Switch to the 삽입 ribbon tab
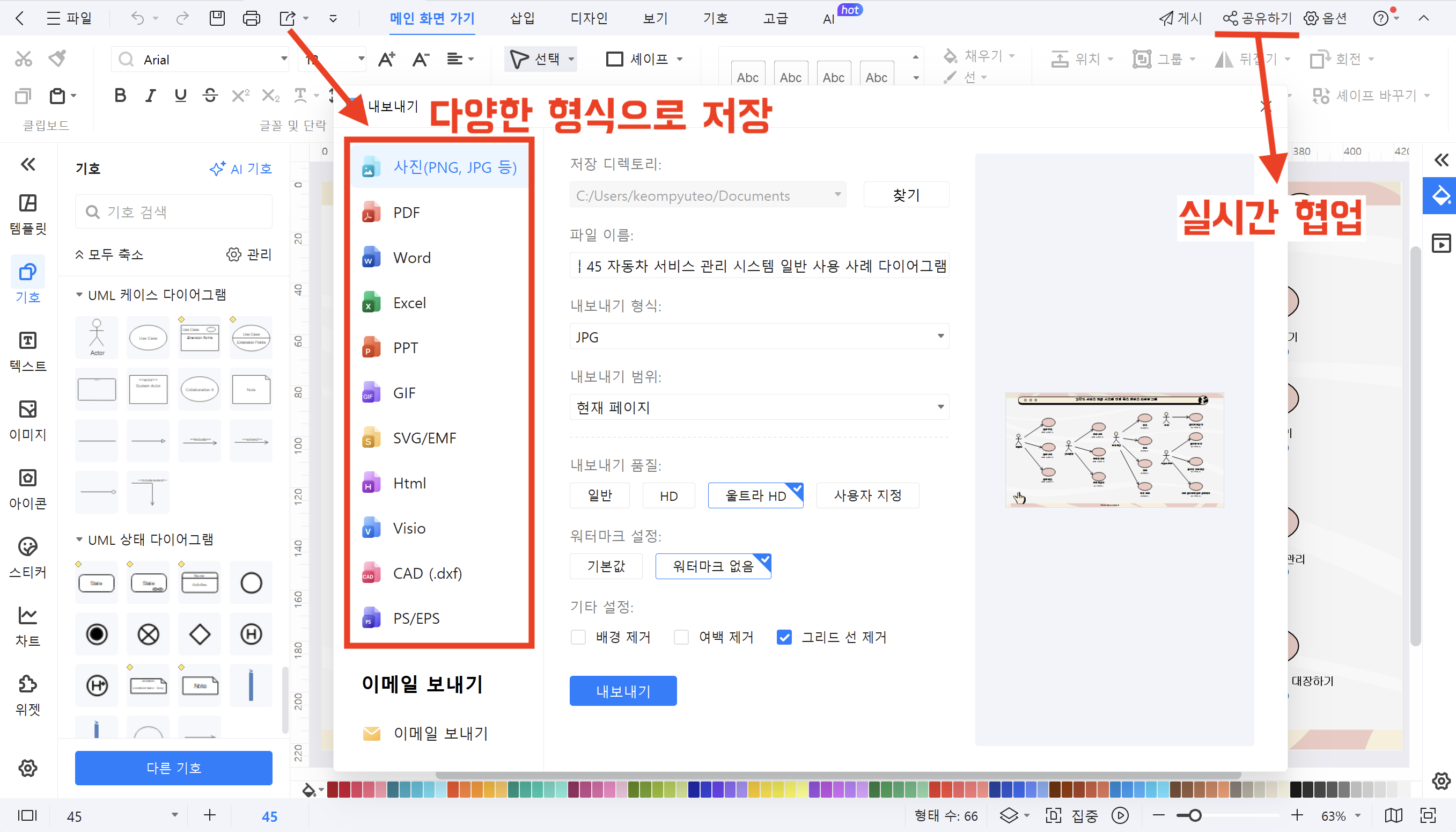This screenshot has width=1456, height=832. pyautogui.click(x=522, y=18)
